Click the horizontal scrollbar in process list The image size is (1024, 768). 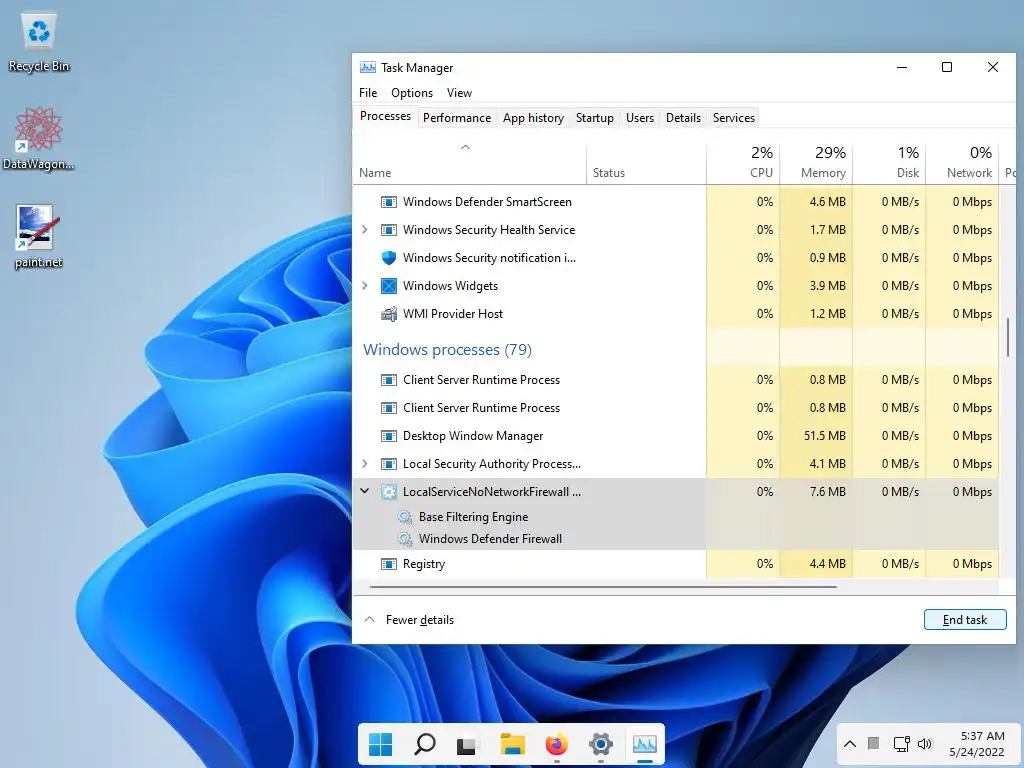tap(603, 587)
